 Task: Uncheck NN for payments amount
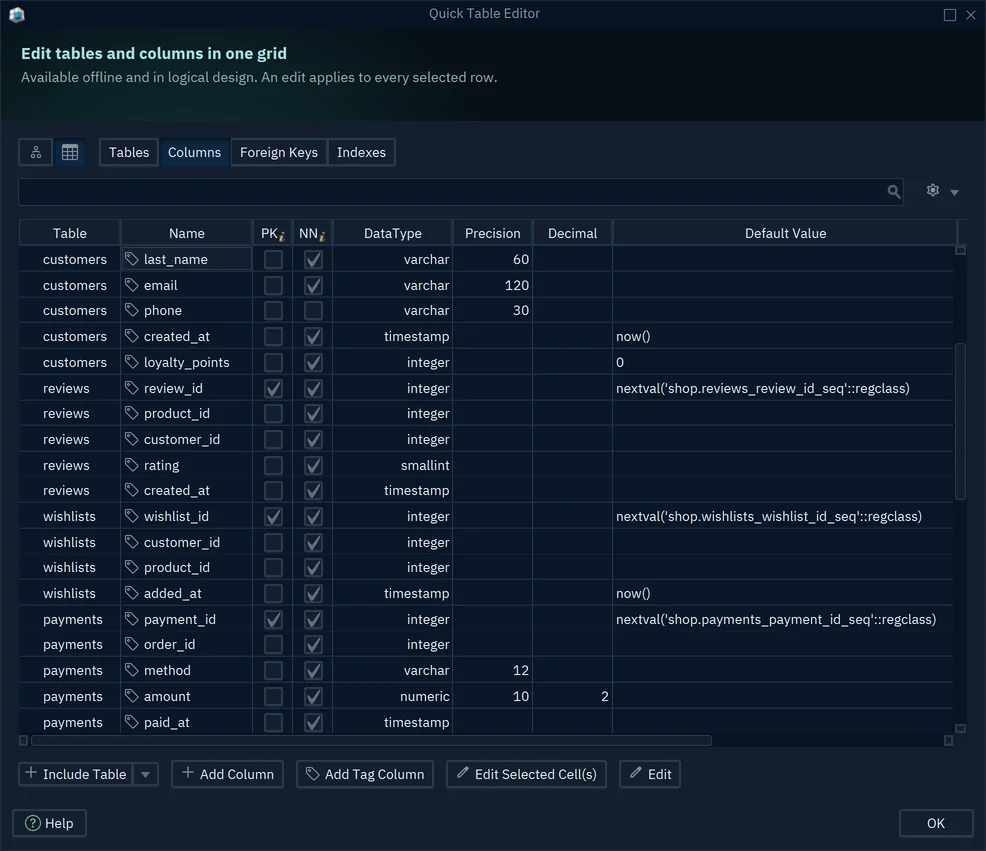coord(313,696)
